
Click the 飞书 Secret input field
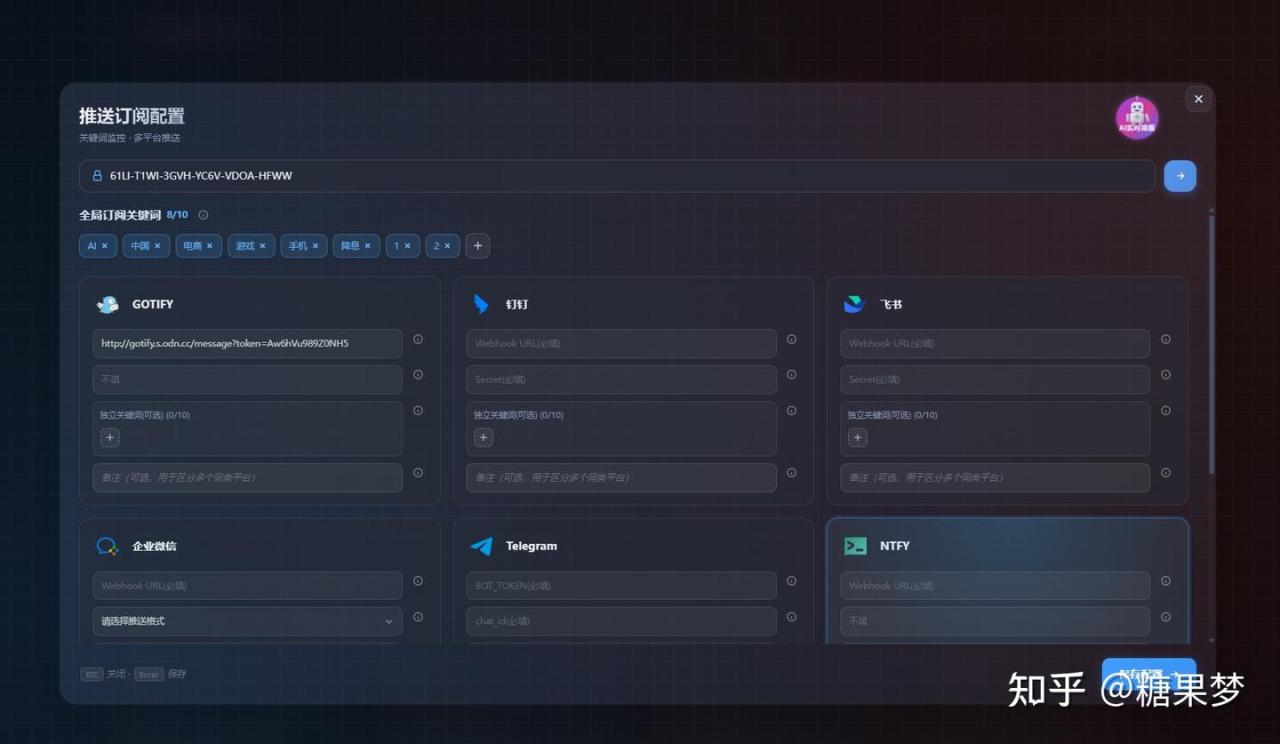point(994,380)
